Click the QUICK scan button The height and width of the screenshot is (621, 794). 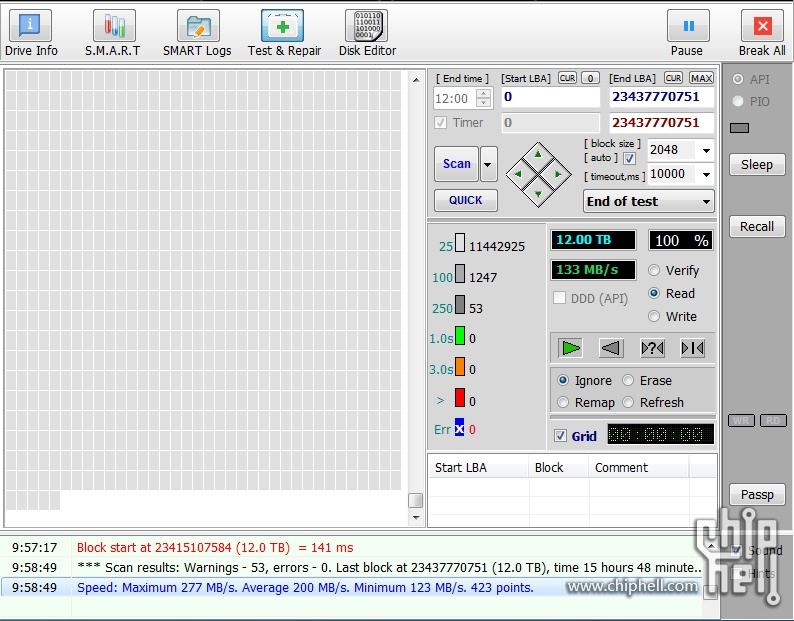[x=466, y=200]
